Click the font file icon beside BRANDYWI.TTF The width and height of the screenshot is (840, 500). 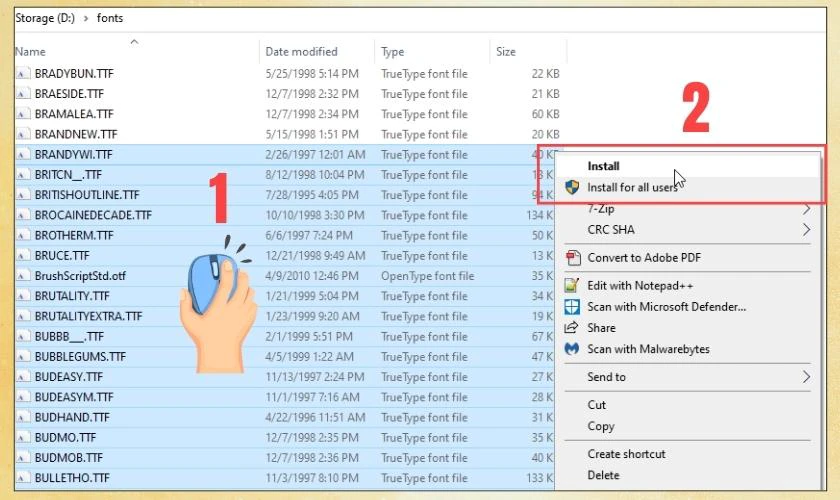(22, 154)
